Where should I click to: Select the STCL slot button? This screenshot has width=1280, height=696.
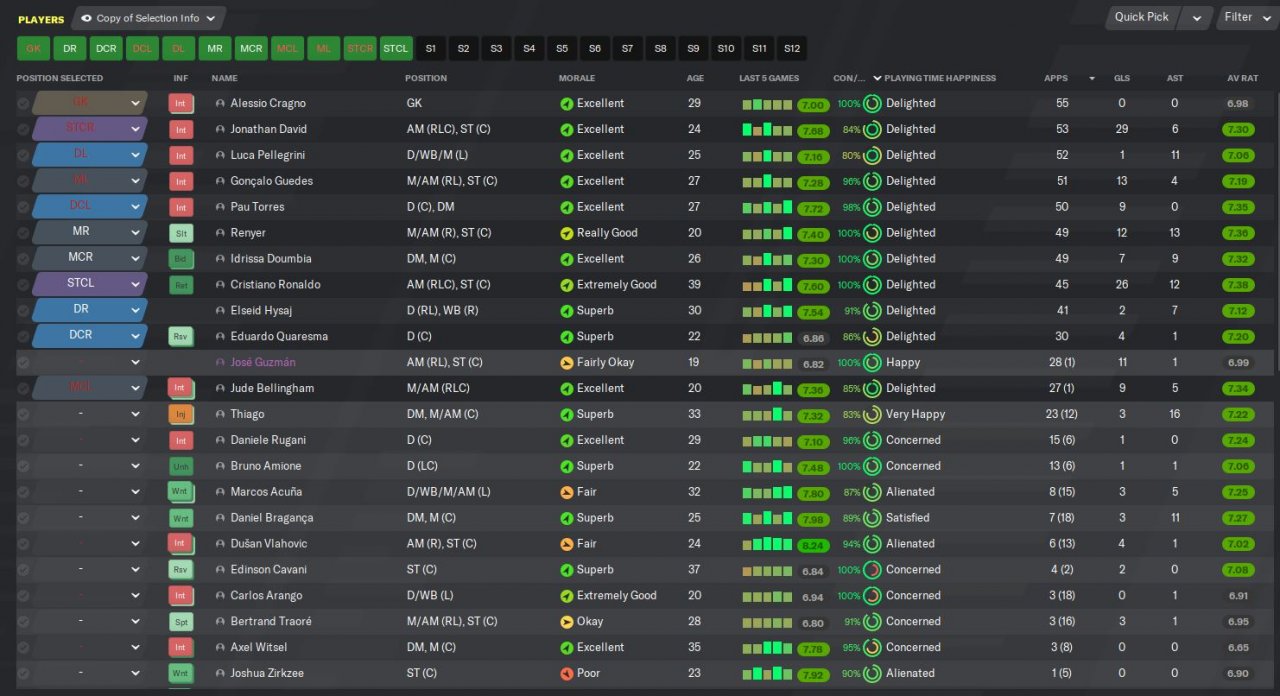click(396, 48)
